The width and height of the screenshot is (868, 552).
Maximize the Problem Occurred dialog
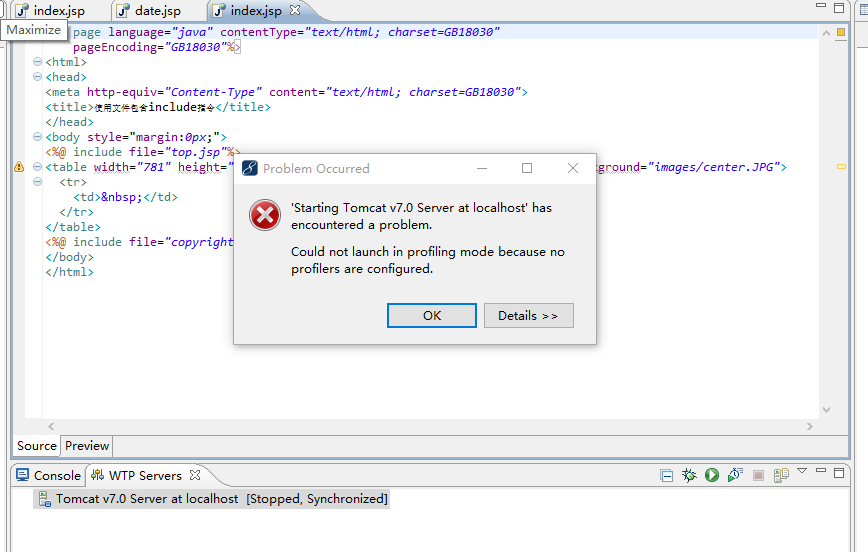point(527,168)
